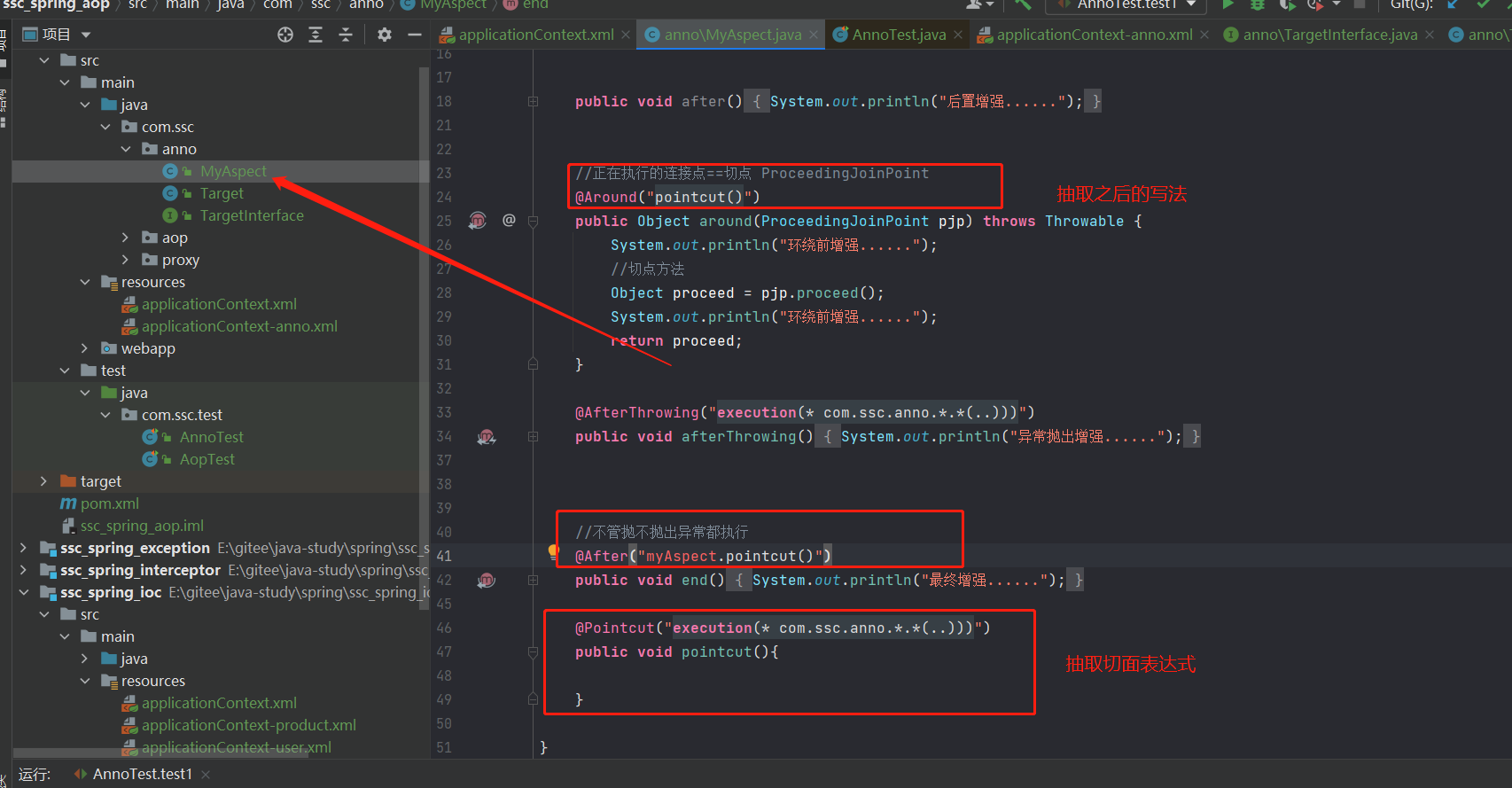Select Target class in tree
Viewport: 1512px width, 788px height.
[x=221, y=193]
